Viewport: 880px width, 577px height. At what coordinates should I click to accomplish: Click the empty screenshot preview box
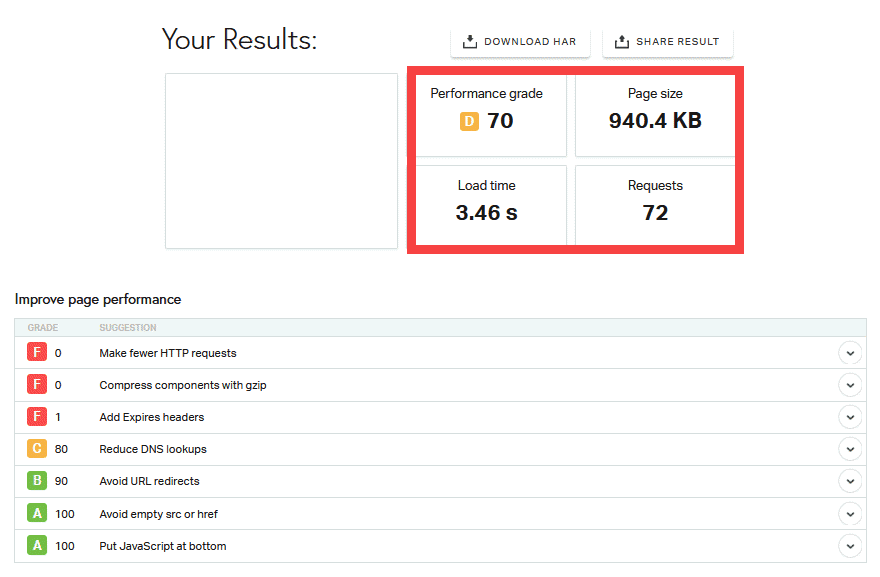[281, 160]
